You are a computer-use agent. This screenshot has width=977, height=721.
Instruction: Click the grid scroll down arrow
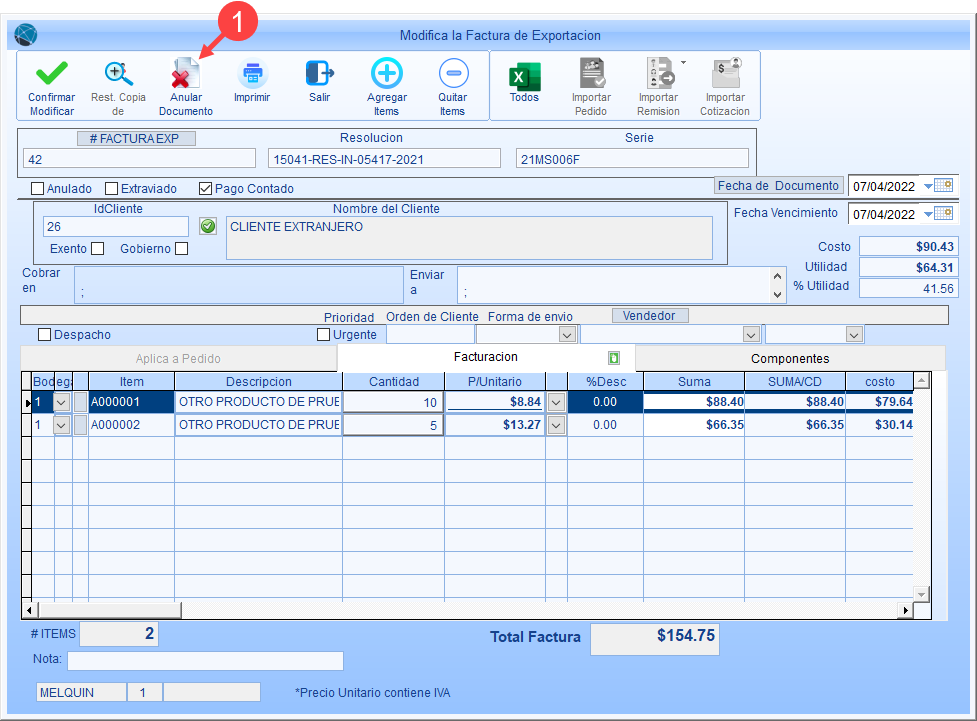pos(922,594)
